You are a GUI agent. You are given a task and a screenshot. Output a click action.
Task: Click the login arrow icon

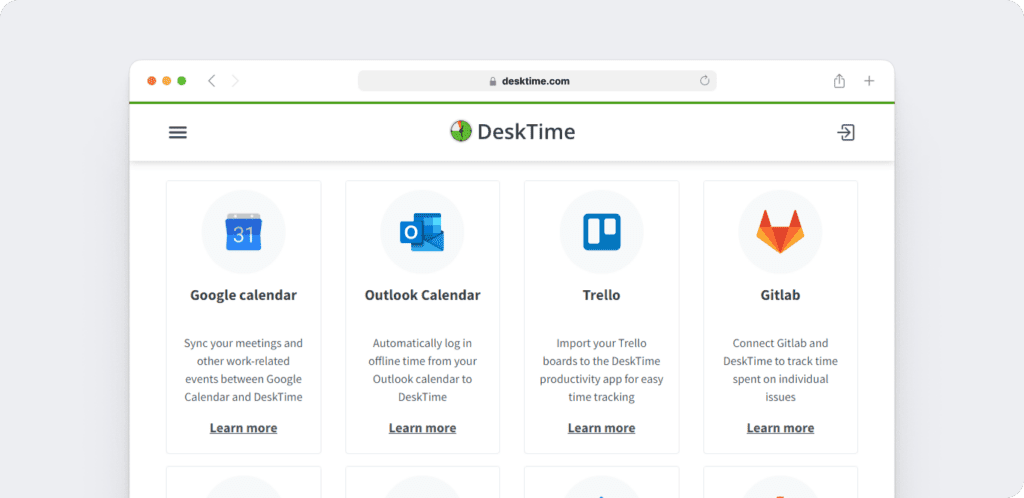point(846,132)
